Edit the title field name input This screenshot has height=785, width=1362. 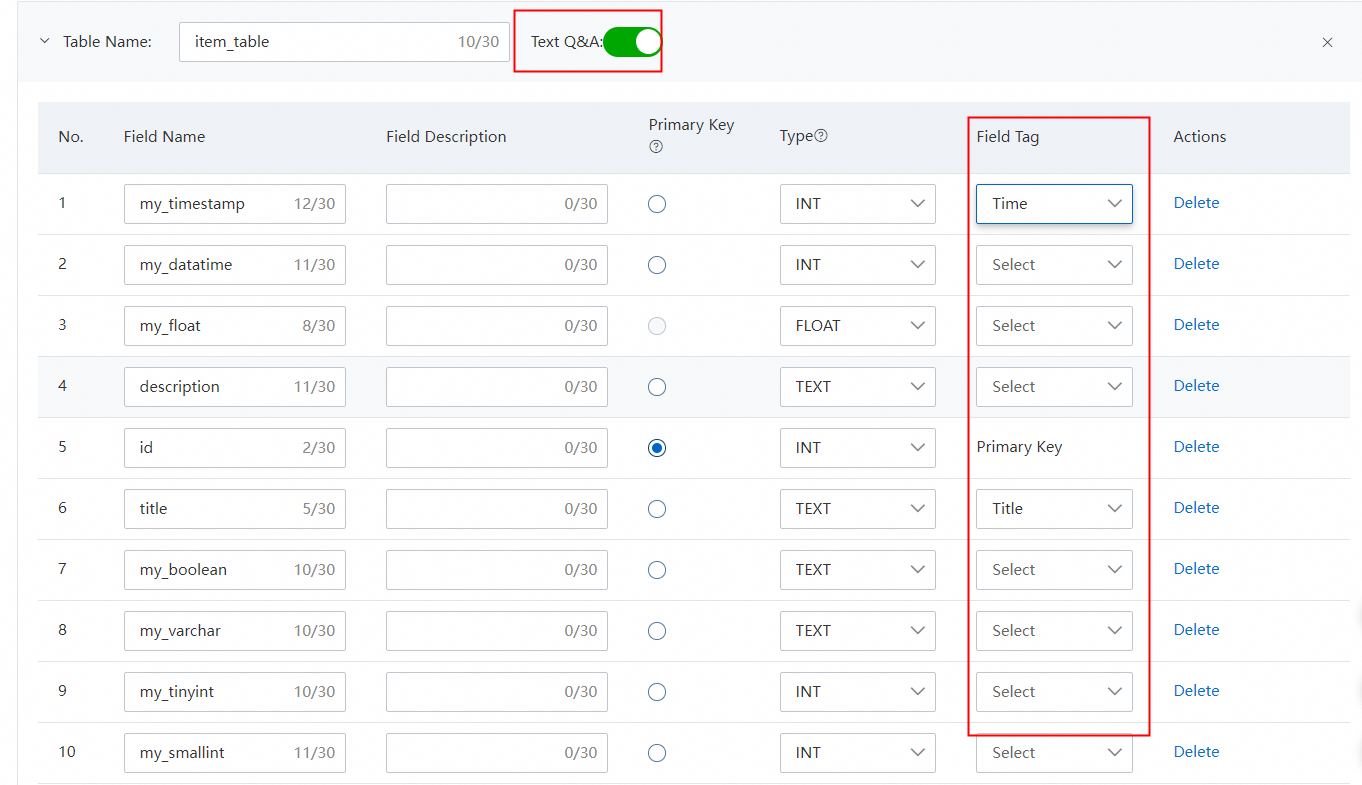(235, 509)
